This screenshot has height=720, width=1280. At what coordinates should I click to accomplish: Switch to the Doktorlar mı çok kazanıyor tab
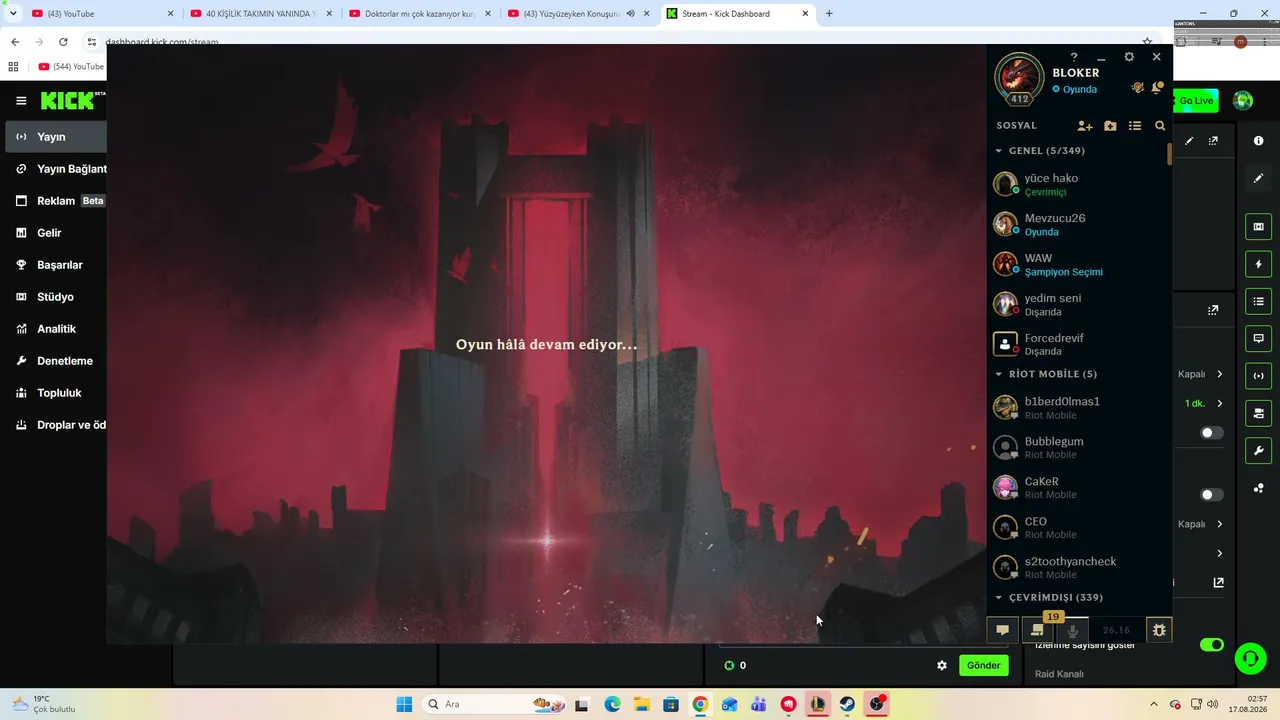(x=419, y=14)
